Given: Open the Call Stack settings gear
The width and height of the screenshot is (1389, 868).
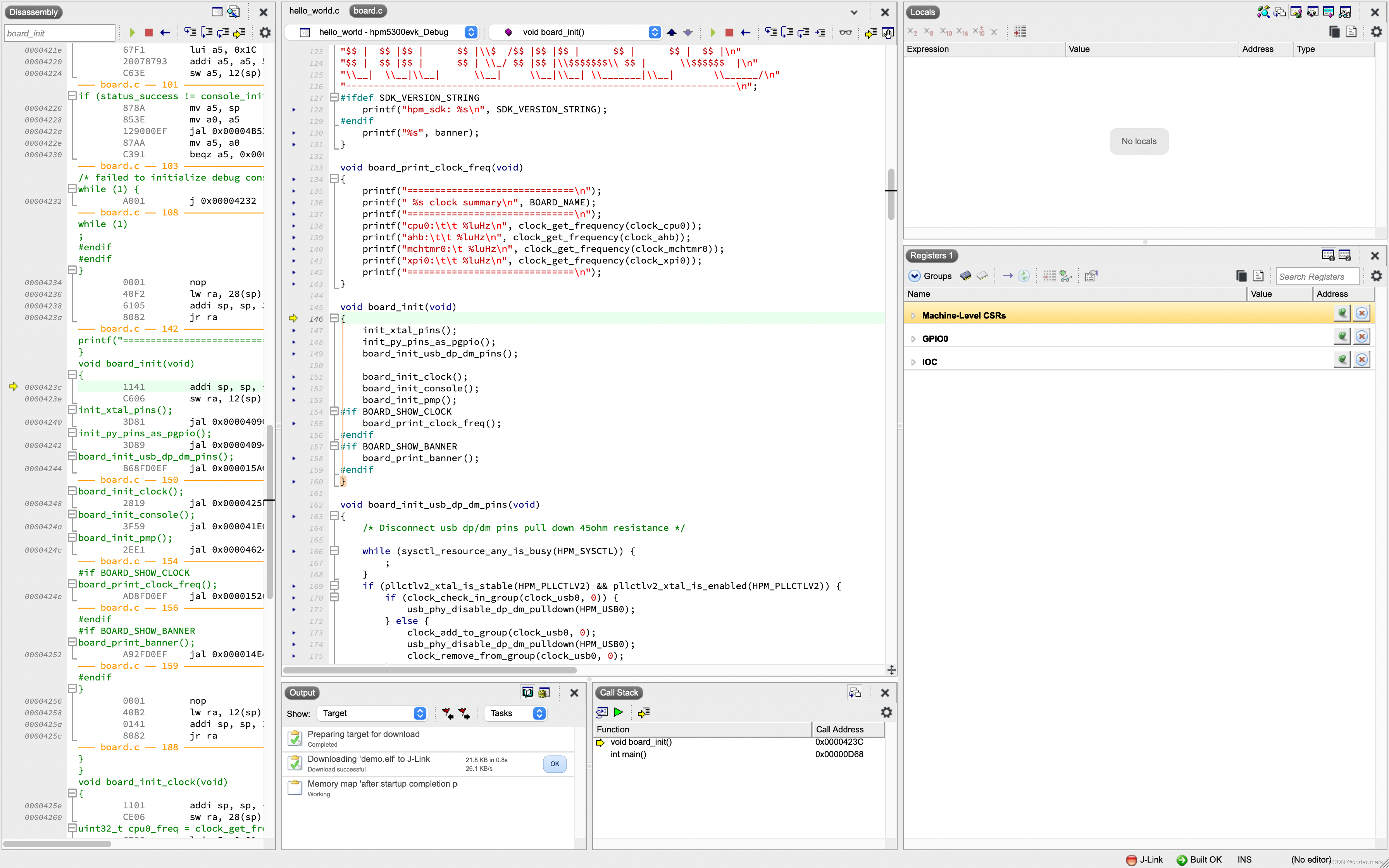Looking at the screenshot, I should click(x=886, y=712).
